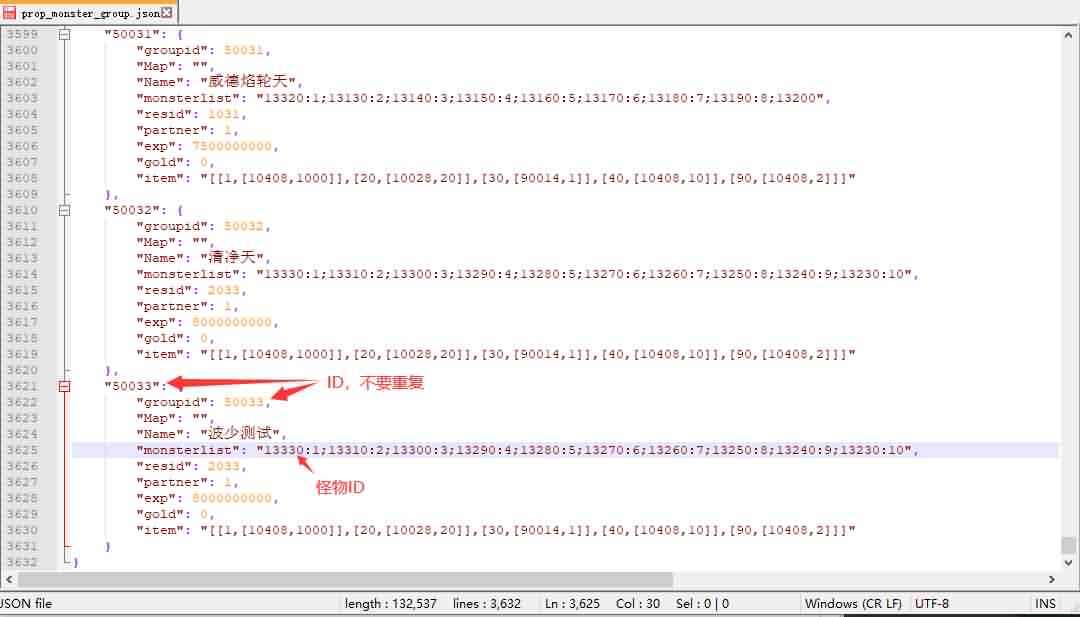
Task: Click the vertical scrollbar up arrow
Action: [x=1069, y=34]
